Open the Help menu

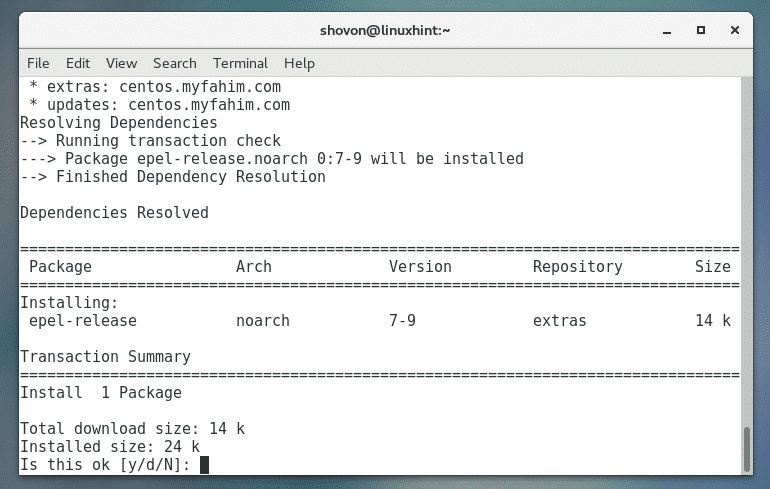(x=299, y=63)
